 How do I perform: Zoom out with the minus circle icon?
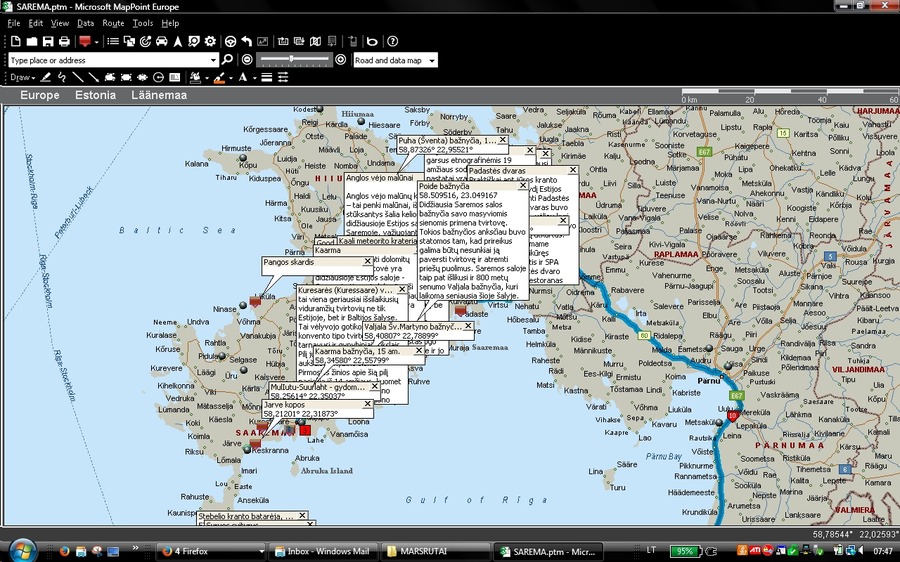tap(247, 59)
